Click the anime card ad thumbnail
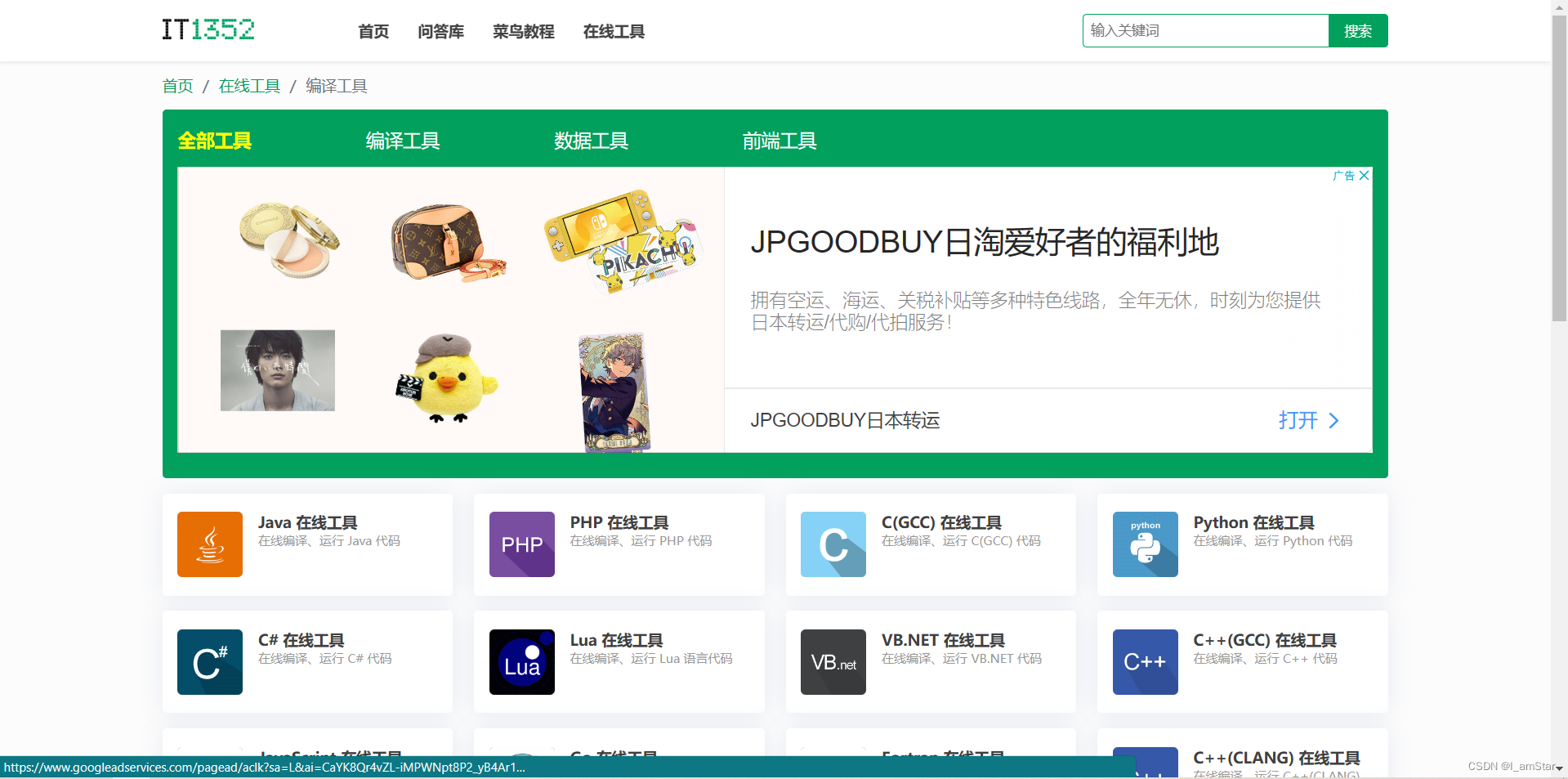This screenshot has width=1568, height=779. pos(614,392)
